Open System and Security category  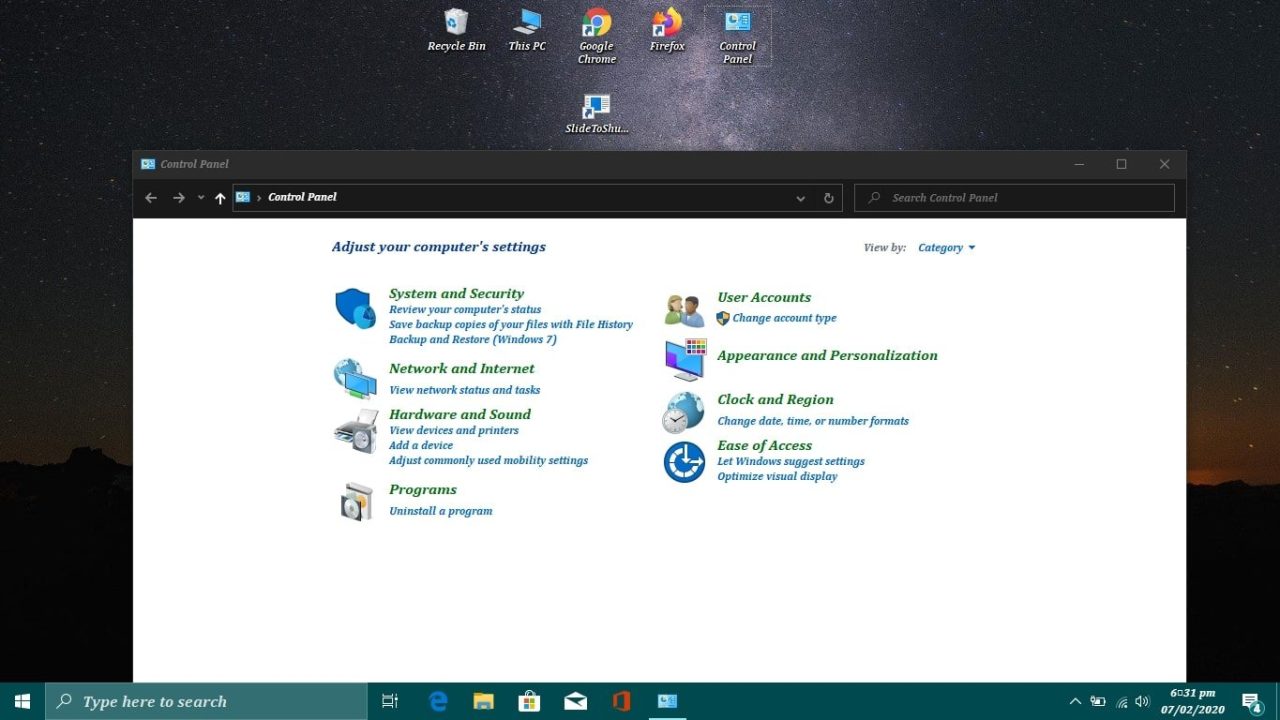pos(456,293)
